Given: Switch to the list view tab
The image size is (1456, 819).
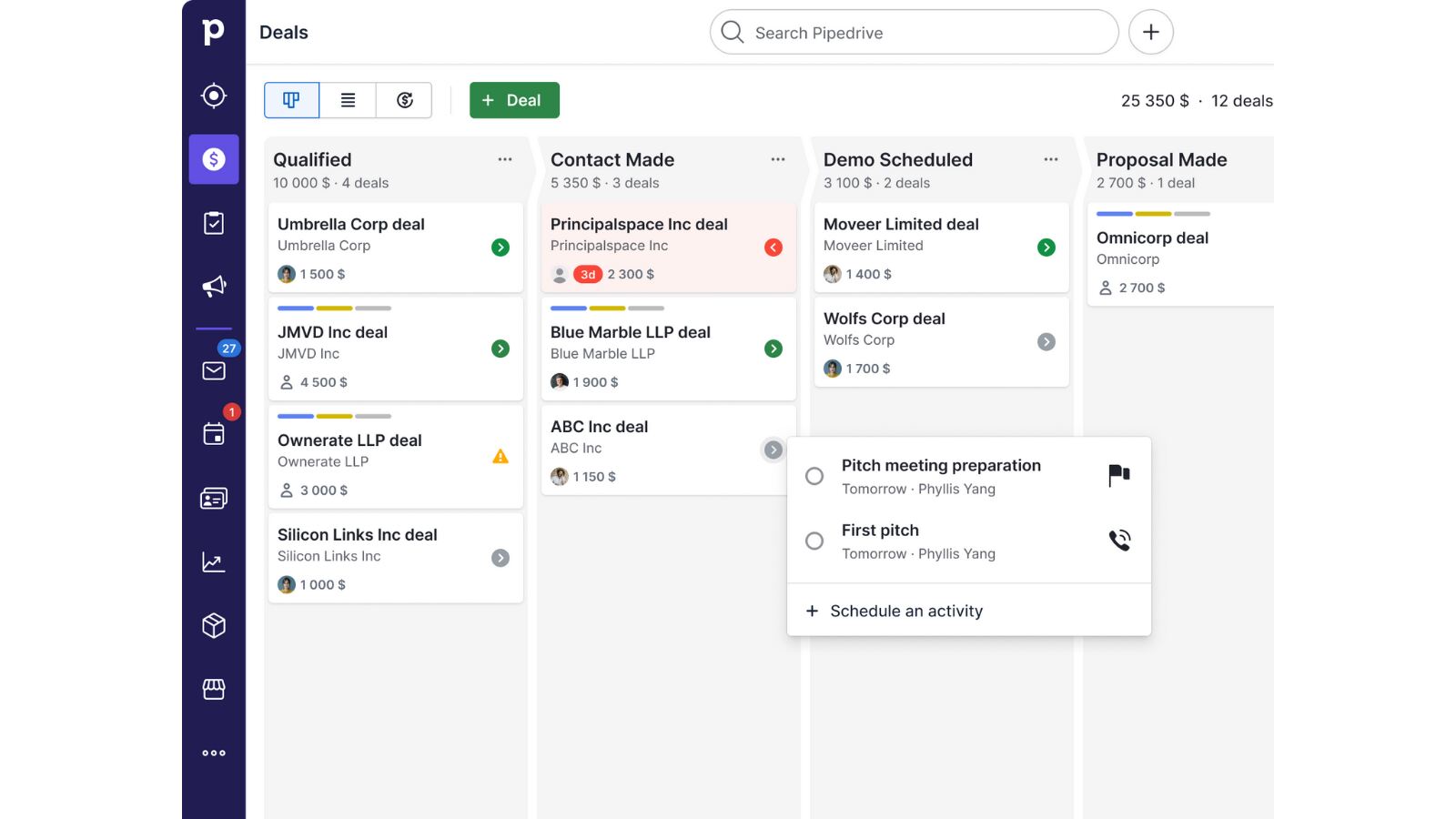Looking at the screenshot, I should (x=348, y=100).
